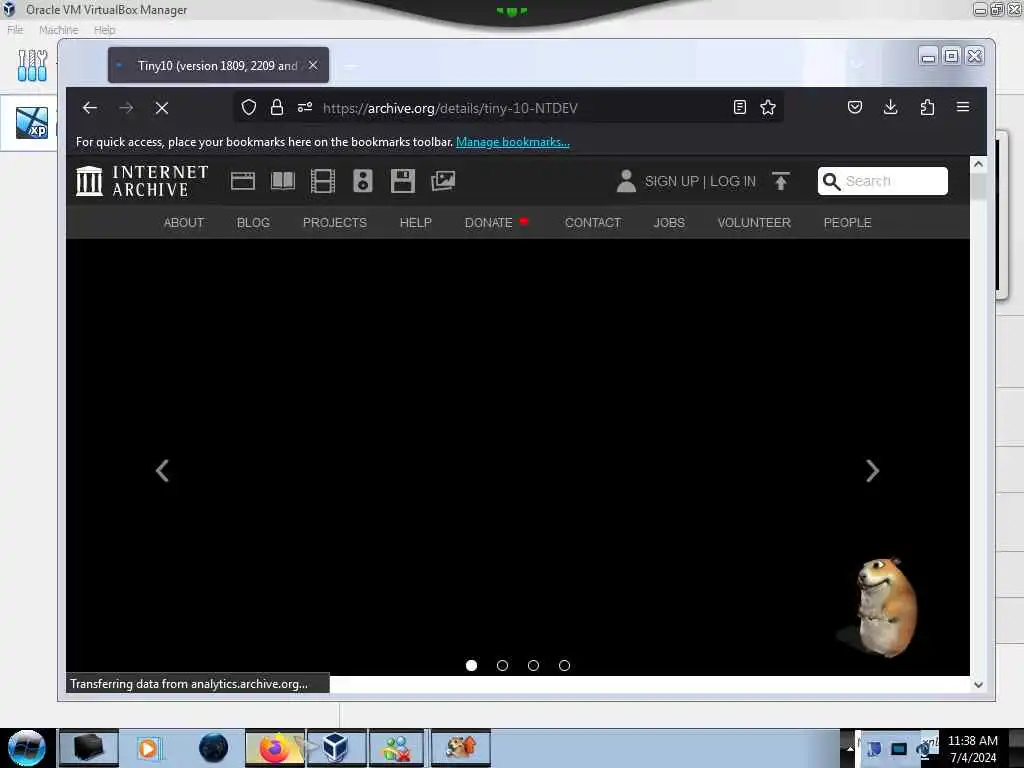Image resolution: width=1024 pixels, height=768 pixels.
Task: Toggle reader view icon in address bar
Action: click(x=739, y=107)
